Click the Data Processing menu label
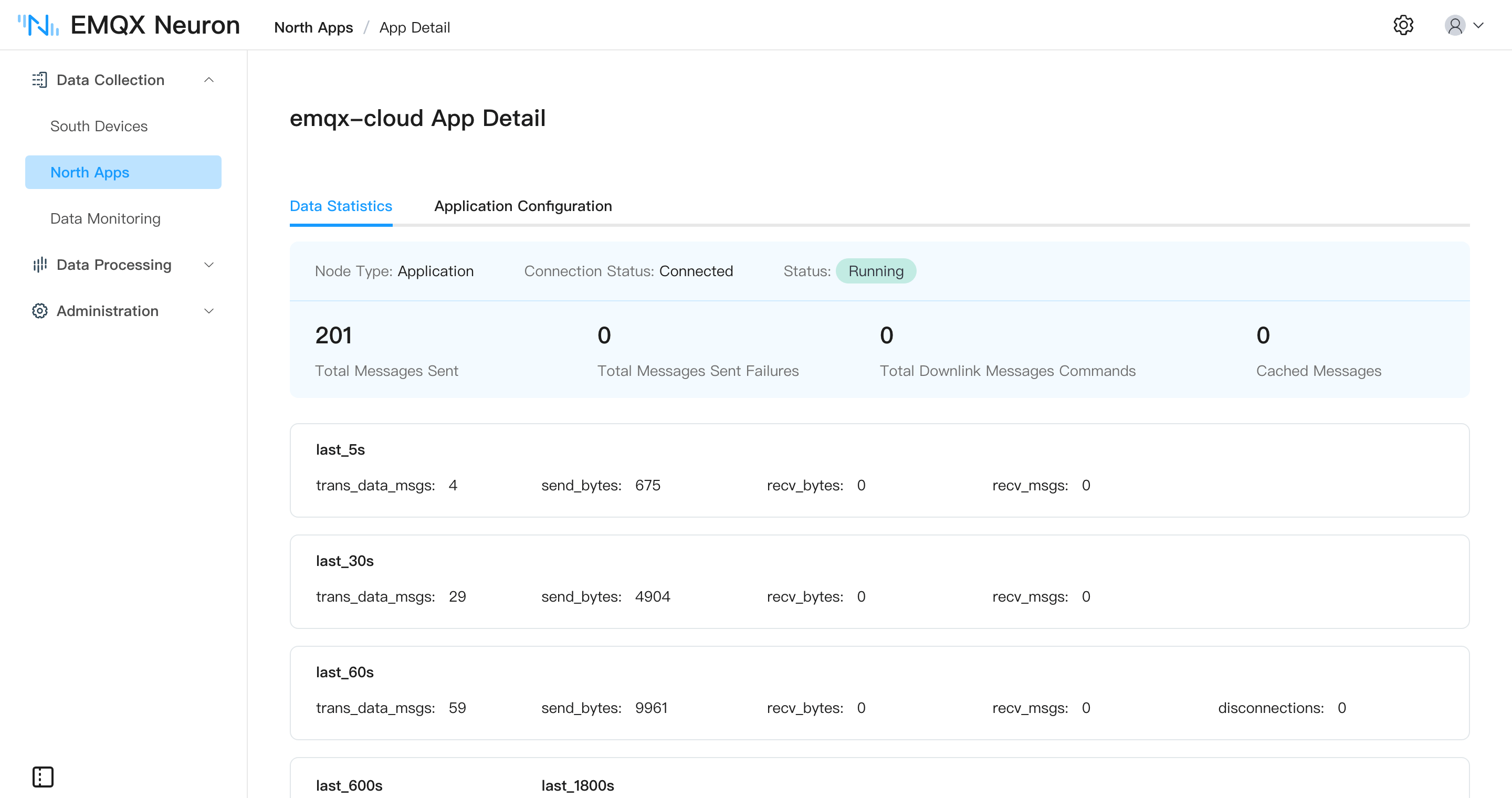Image resolution: width=1512 pixels, height=798 pixels. tap(114, 265)
